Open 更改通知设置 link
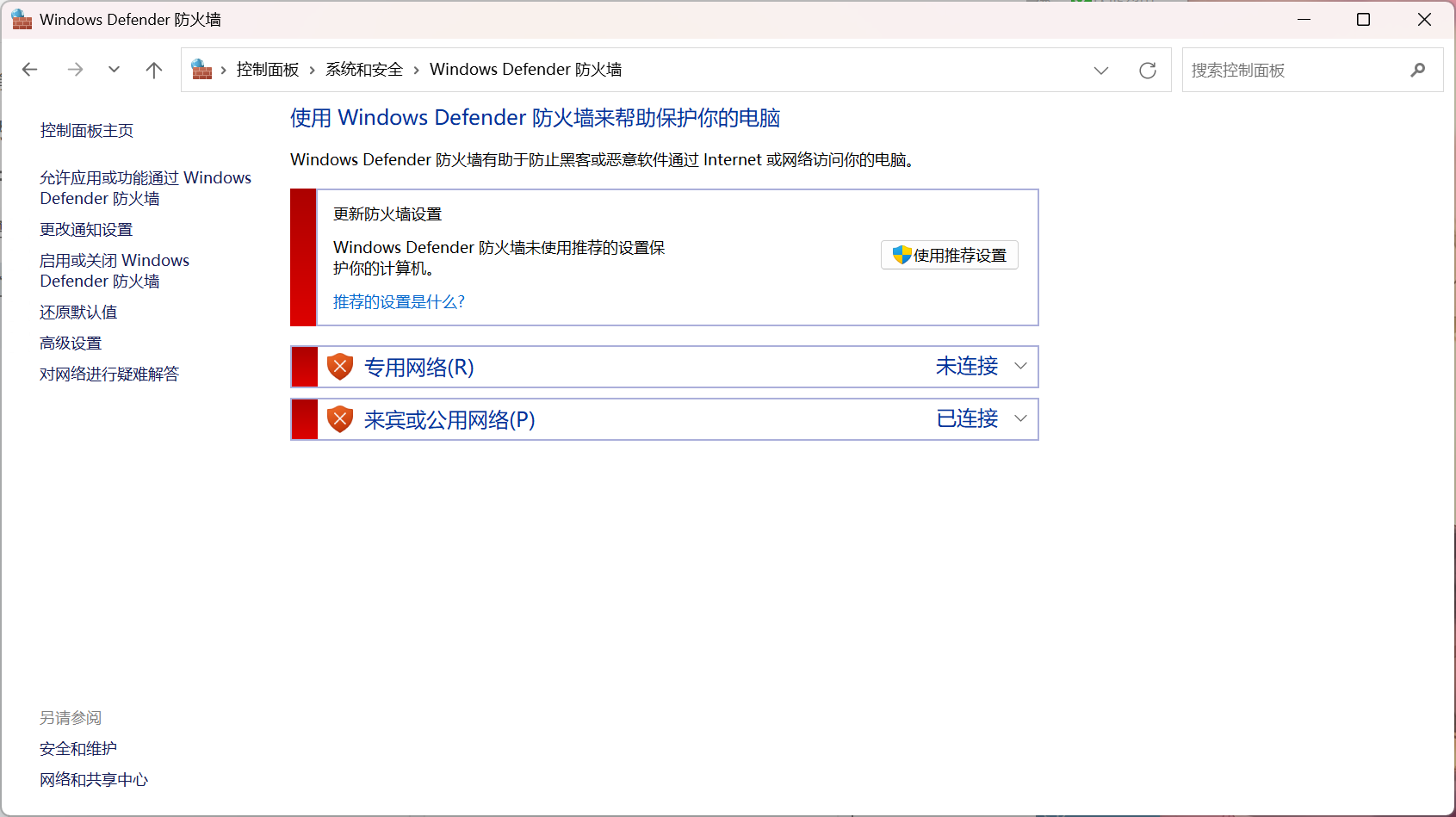This screenshot has height=817, width=1456. 86,230
